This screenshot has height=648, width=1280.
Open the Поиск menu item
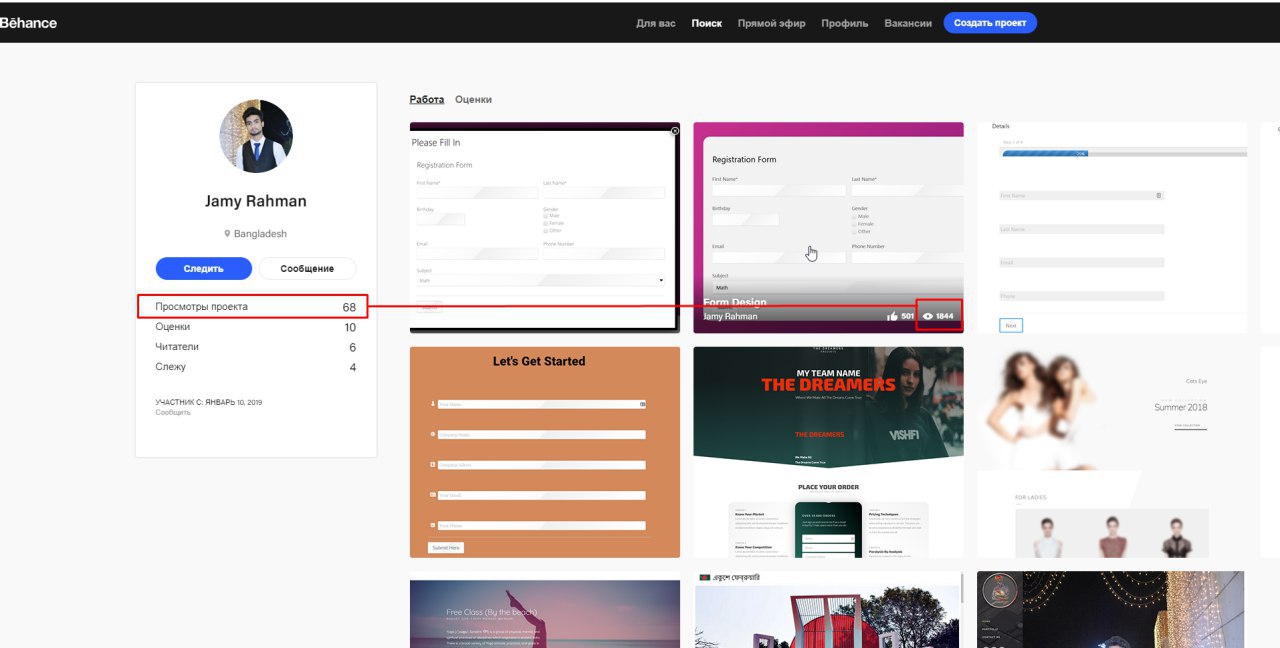(x=707, y=23)
